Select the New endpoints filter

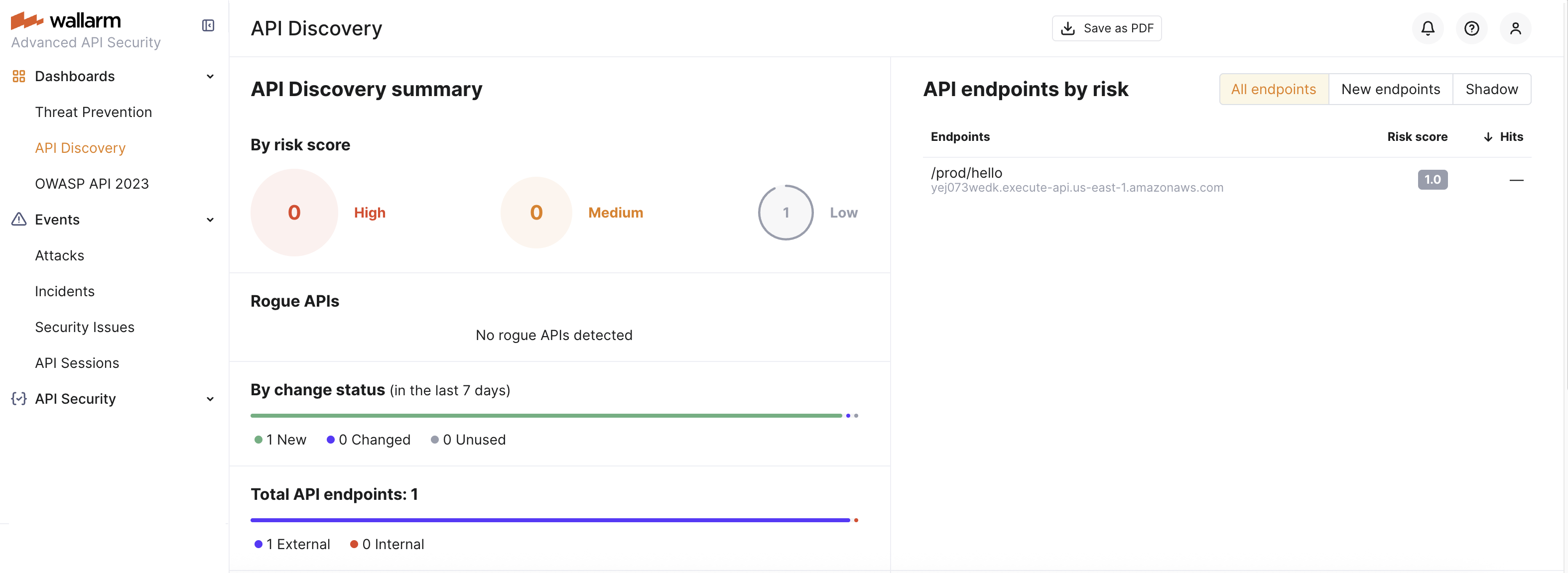pos(1391,89)
